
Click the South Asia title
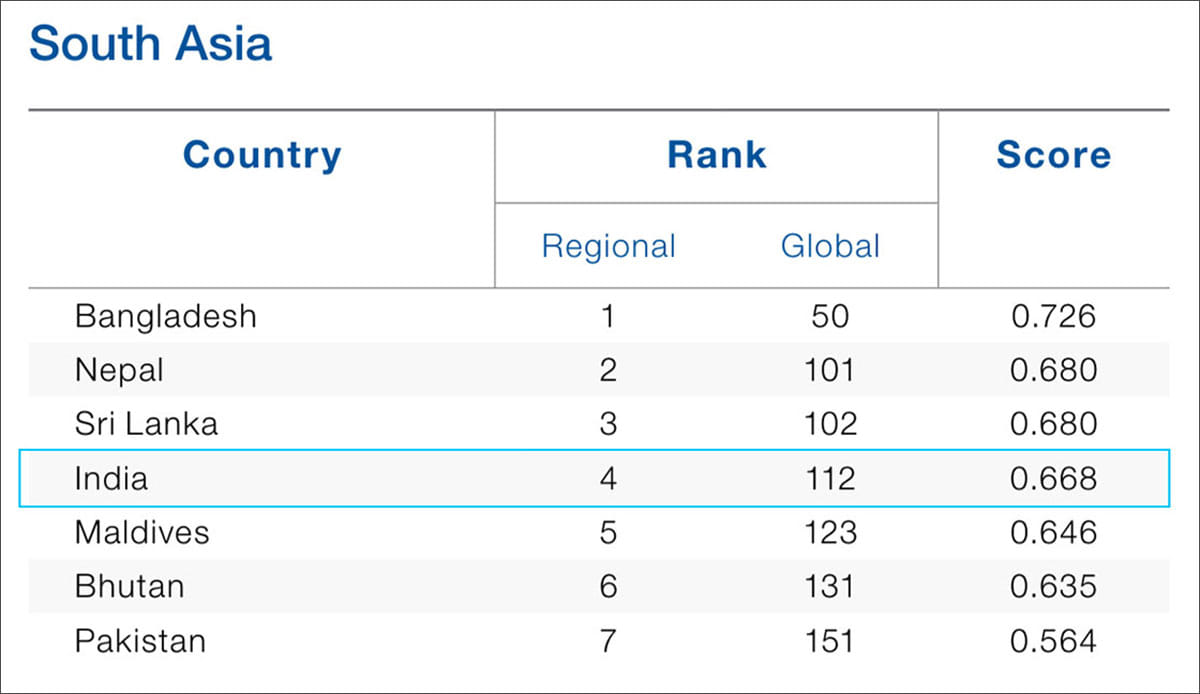(x=151, y=47)
